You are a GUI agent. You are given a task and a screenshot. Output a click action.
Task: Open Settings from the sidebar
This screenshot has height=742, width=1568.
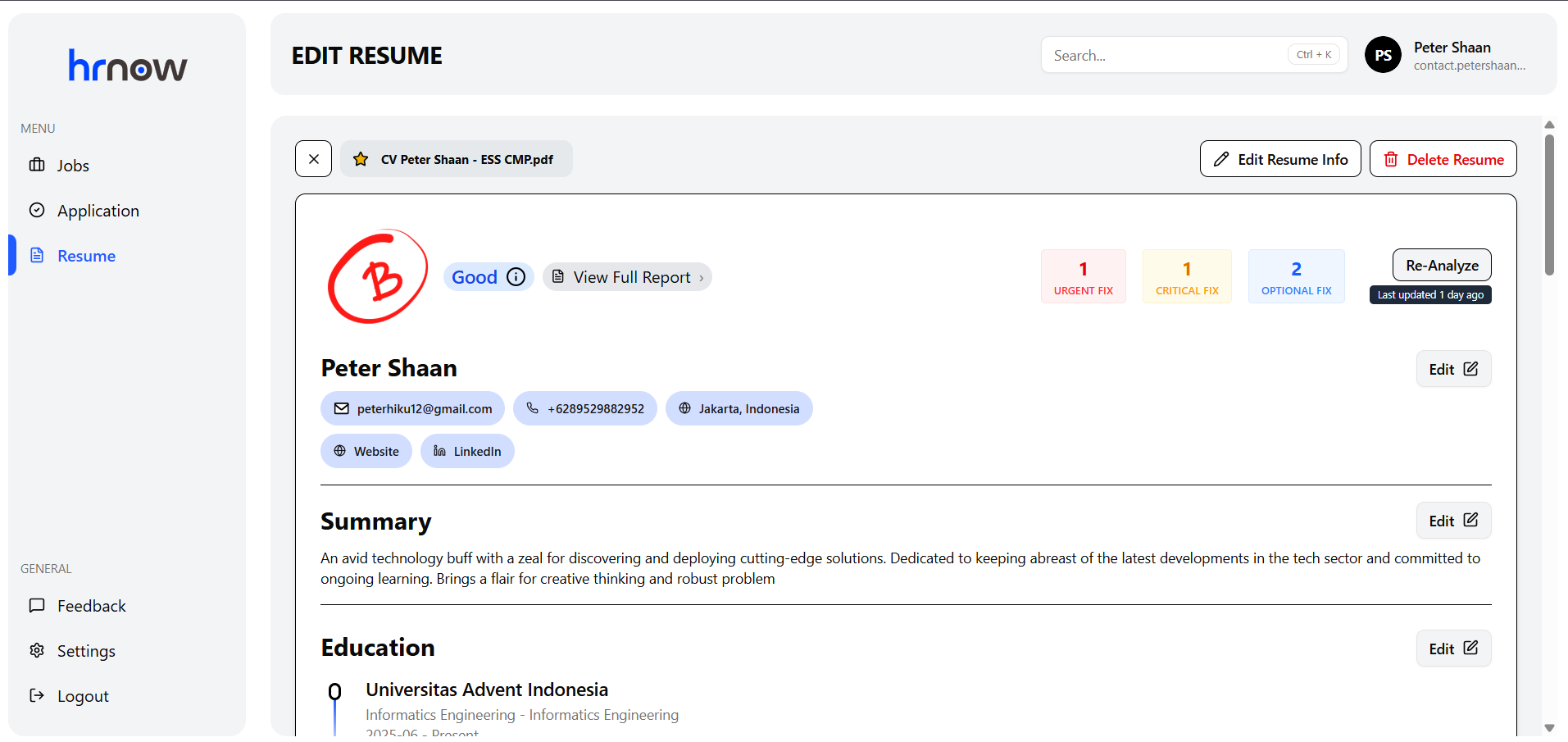(x=86, y=651)
